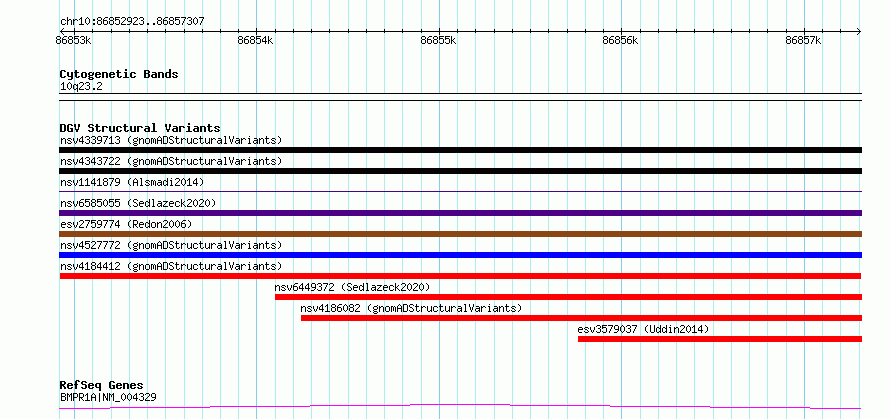This screenshot has width=890, height=419.
Task: Click the RefSeq Genes track heading
Action: [101, 386]
